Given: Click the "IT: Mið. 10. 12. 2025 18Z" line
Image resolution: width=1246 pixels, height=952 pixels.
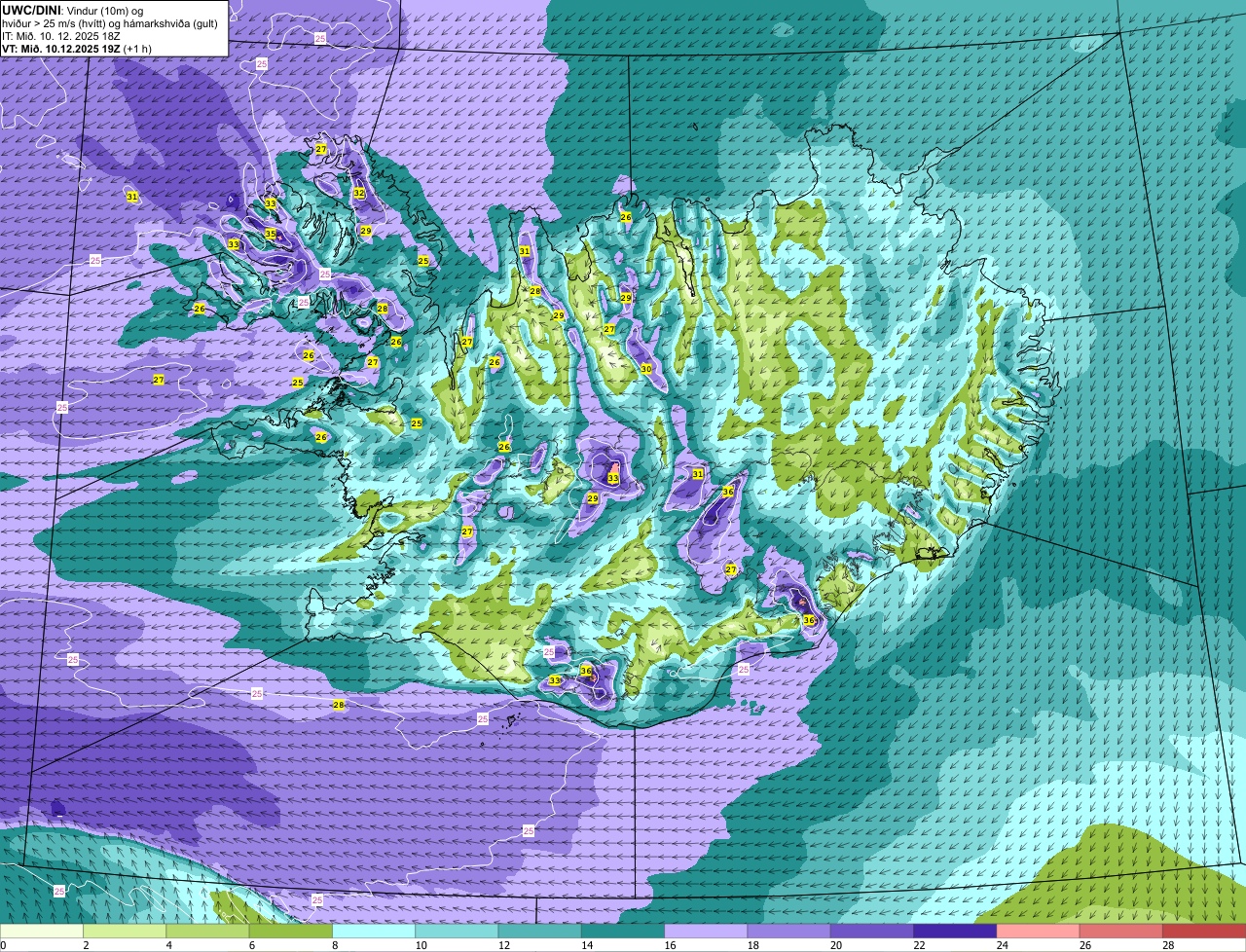Looking at the screenshot, I should (x=62, y=35).
